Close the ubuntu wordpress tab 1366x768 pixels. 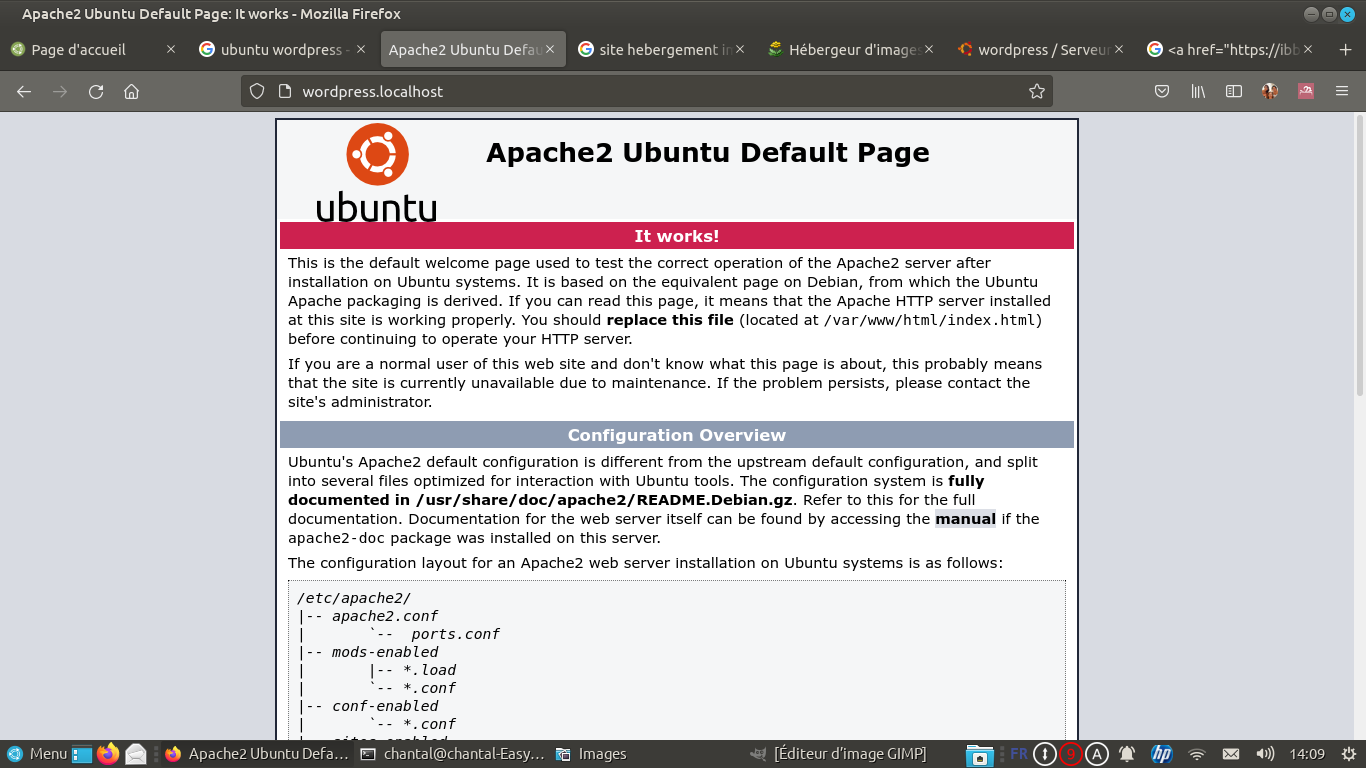point(360,49)
